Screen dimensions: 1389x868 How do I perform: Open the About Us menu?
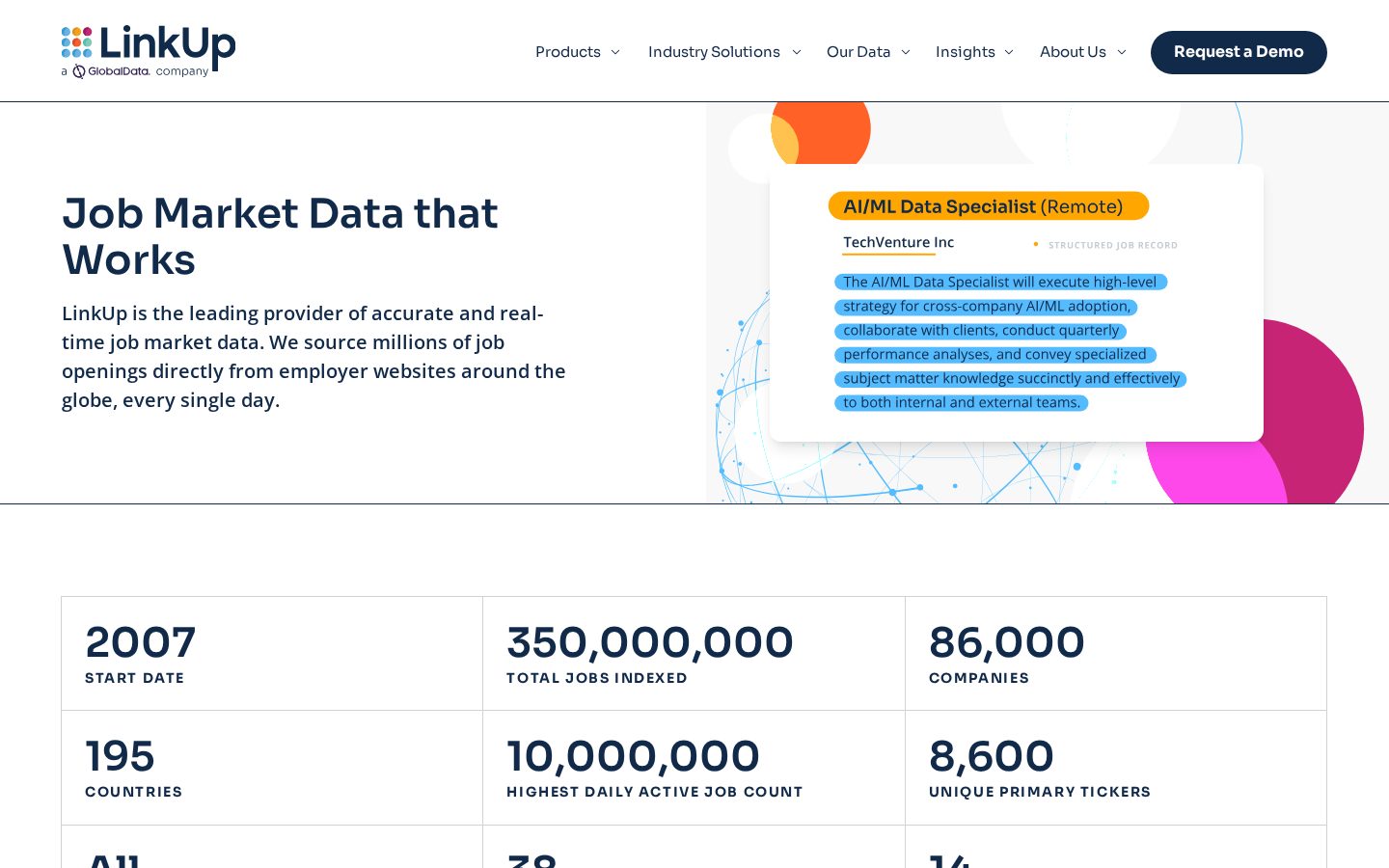pyautogui.click(x=1073, y=52)
